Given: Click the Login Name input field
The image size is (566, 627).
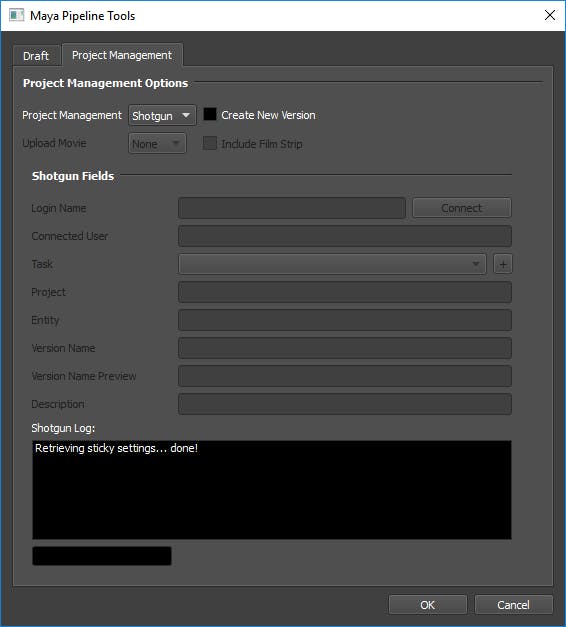Looking at the screenshot, I should click(292, 208).
